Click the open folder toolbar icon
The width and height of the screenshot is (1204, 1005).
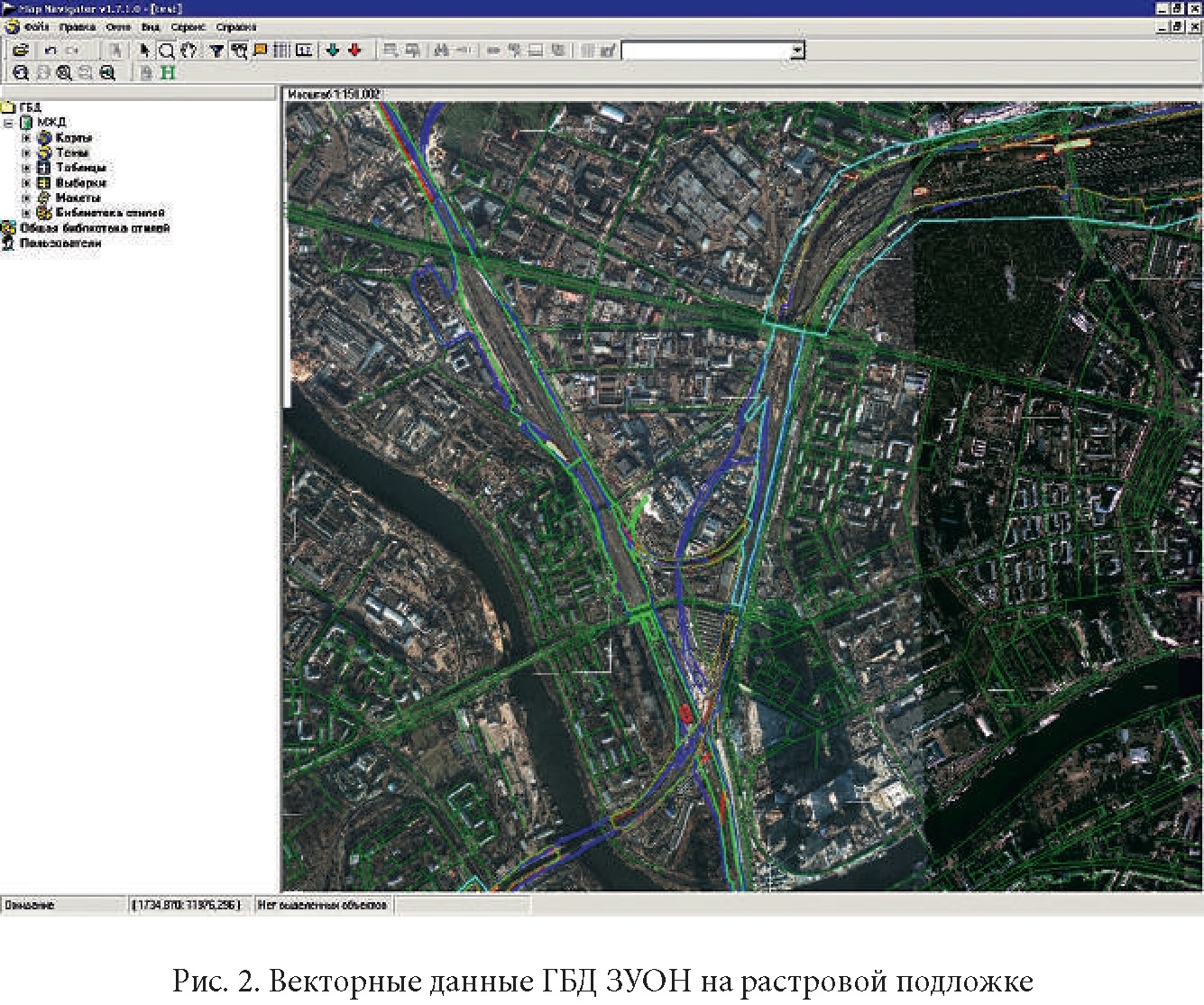pyautogui.click(x=20, y=51)
